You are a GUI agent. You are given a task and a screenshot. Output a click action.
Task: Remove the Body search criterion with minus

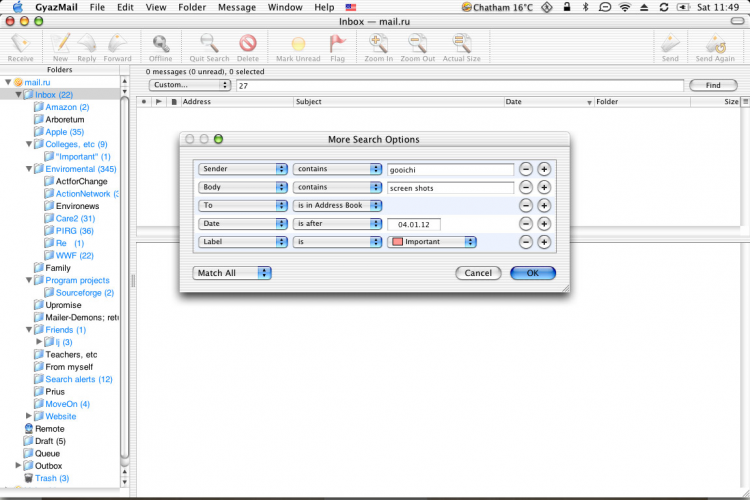click(x=526, y=187)
